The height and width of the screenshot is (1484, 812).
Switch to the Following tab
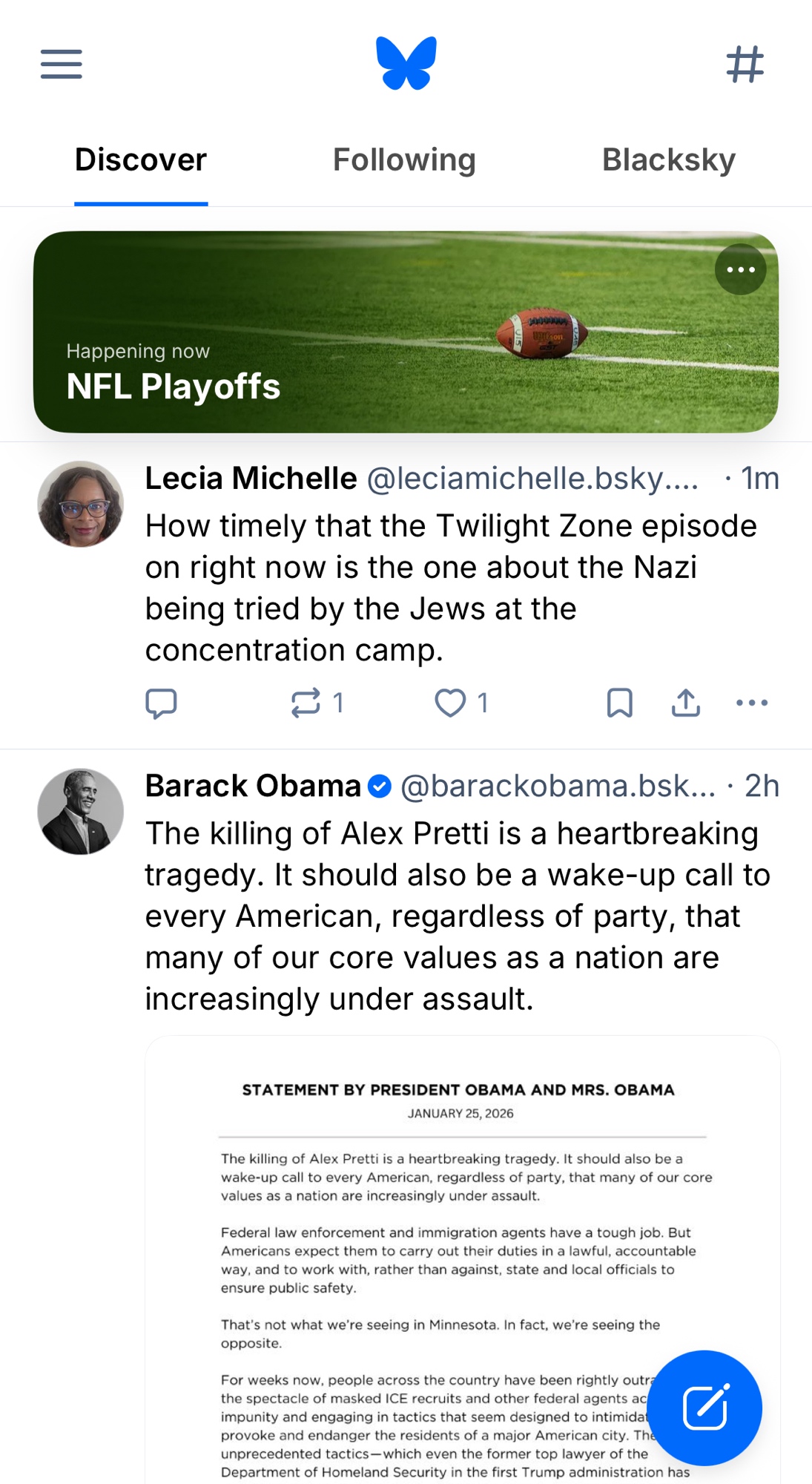[x=404, y=160]
